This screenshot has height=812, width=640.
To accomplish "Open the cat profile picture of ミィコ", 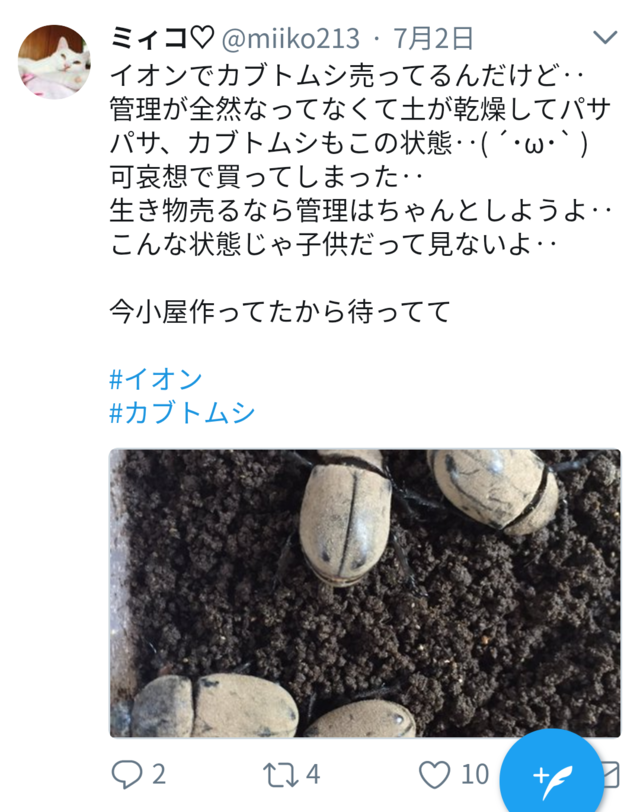I will (x=54, y=62).
